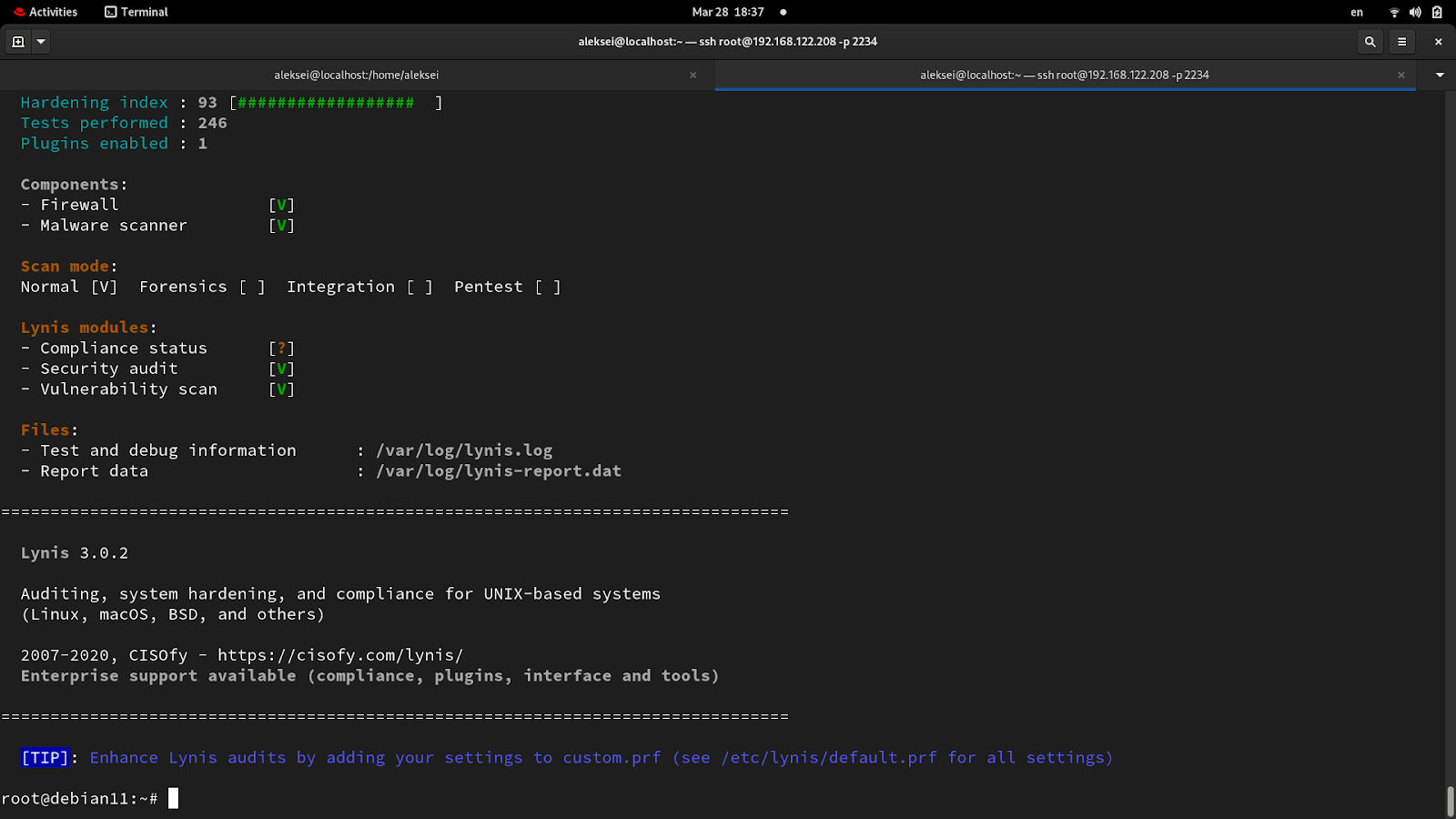Click the Wi-Fi status icon
Viewport: 1456px width, 819px height.
1393,12
